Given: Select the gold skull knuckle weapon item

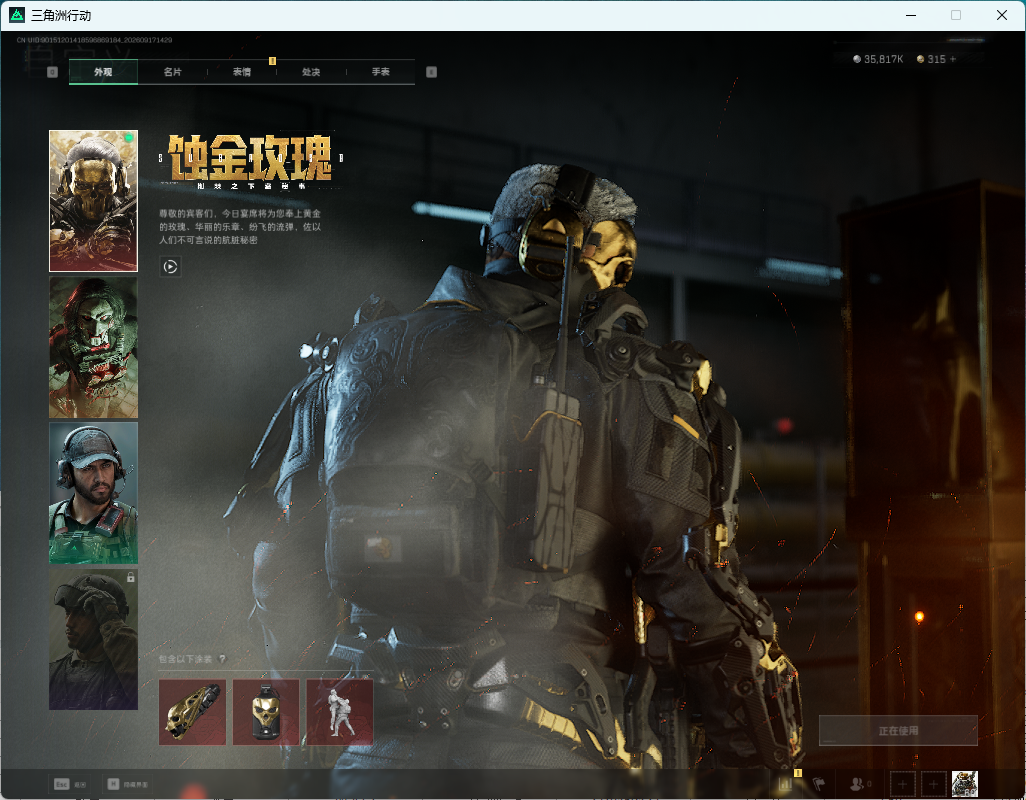Looking at the screenshot, I should pyautogui.click(x=192, y=712).
